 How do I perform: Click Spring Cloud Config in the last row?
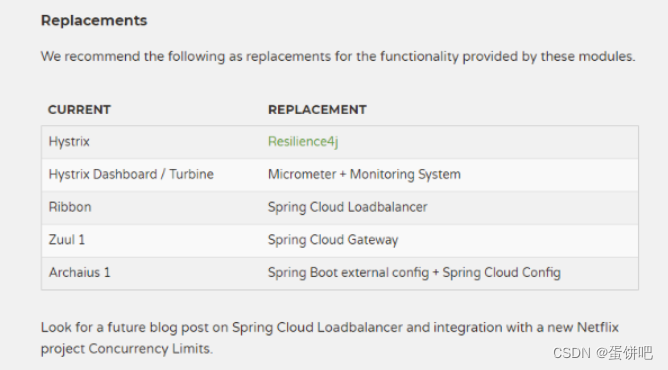501,273
